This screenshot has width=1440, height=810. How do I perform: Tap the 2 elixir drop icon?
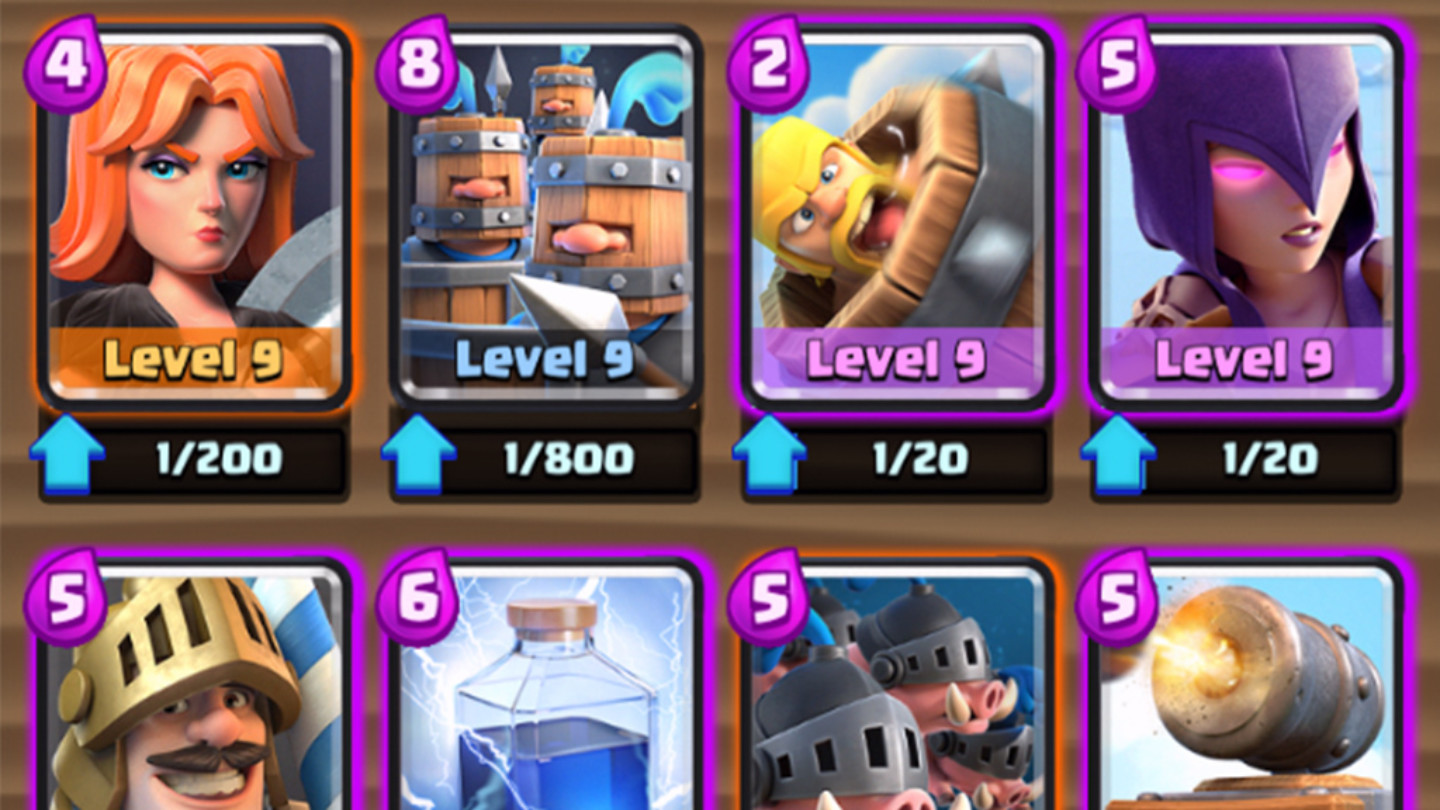click(x=767, y=62)
